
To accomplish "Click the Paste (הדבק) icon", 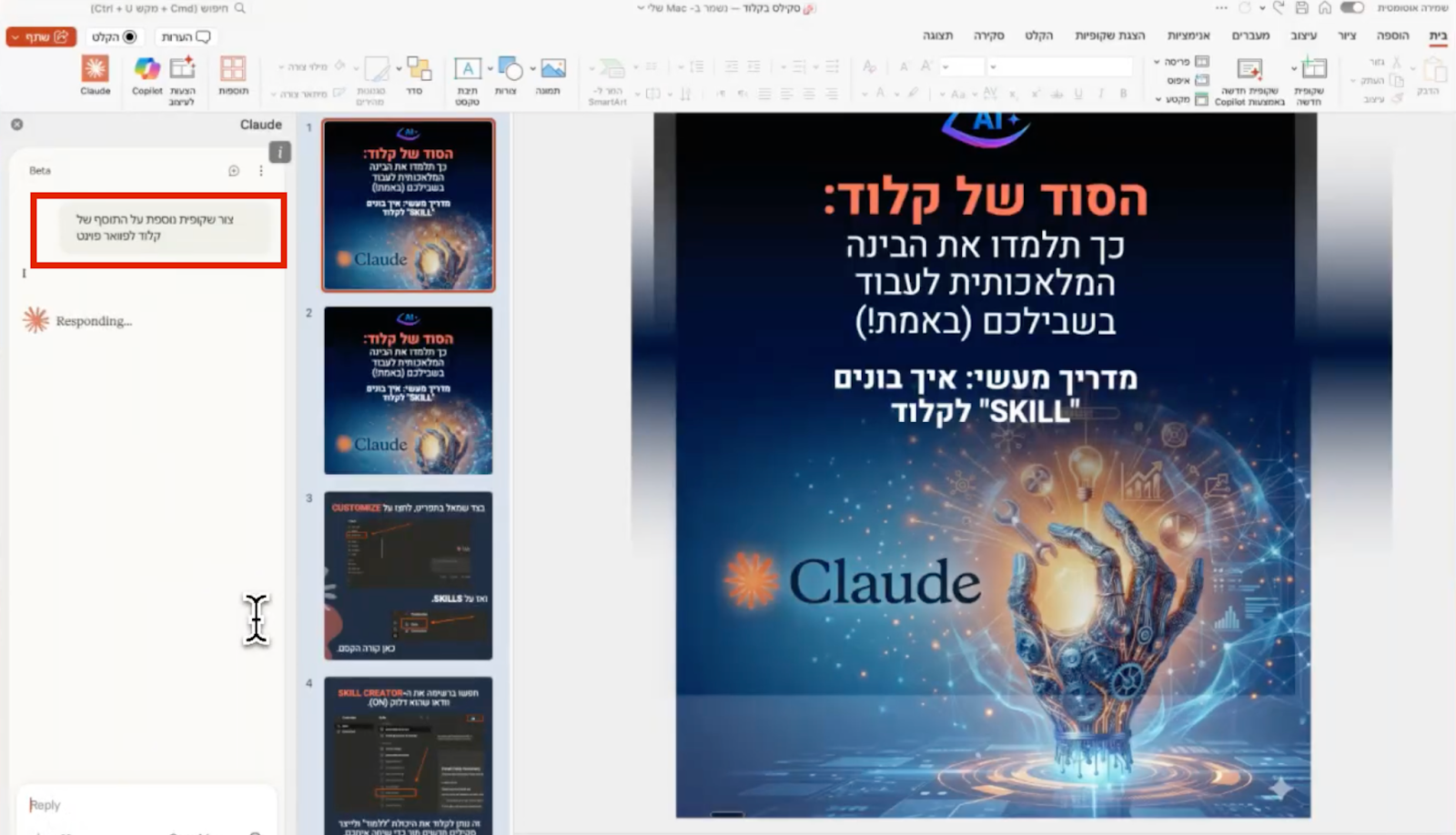I will click(x=1433, y=70).
